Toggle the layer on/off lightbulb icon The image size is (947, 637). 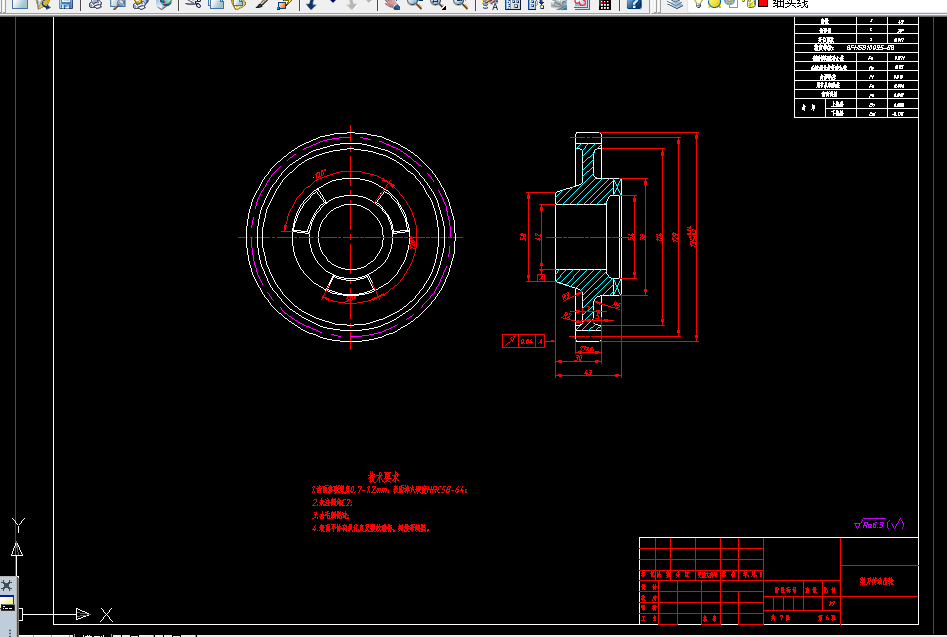pyautogui.click(x=699, y=3)
